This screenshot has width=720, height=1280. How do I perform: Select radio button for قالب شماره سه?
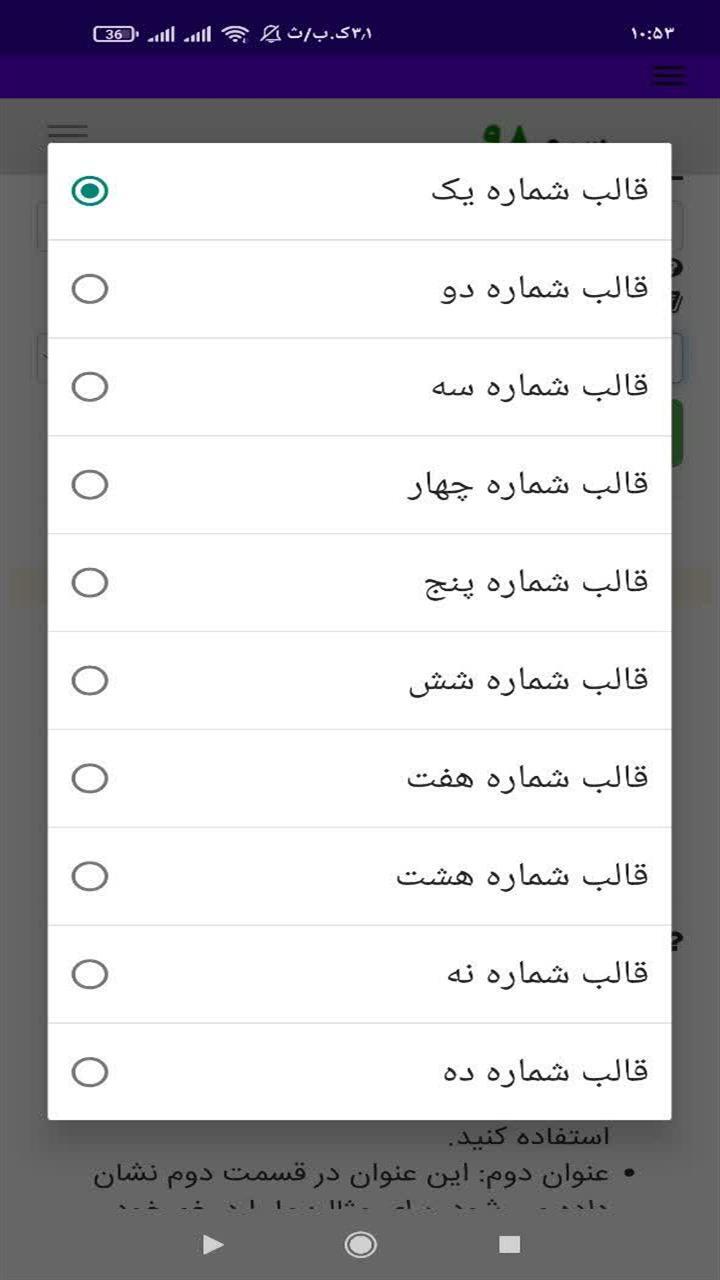pyautogui.click(x=90, y=387)
